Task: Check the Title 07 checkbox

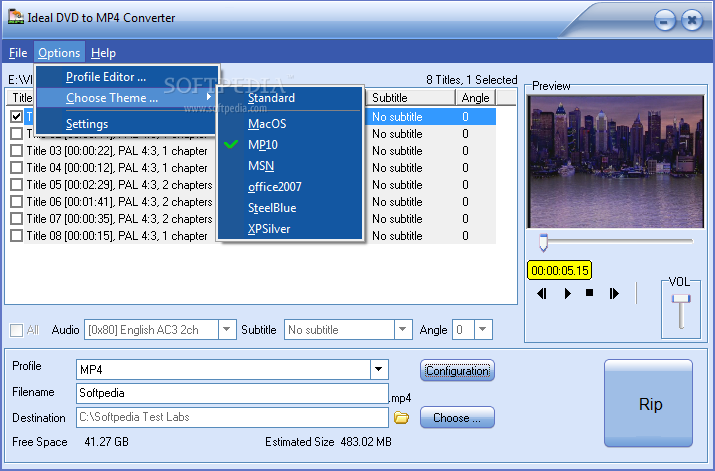Action: [x=16, y=219]
